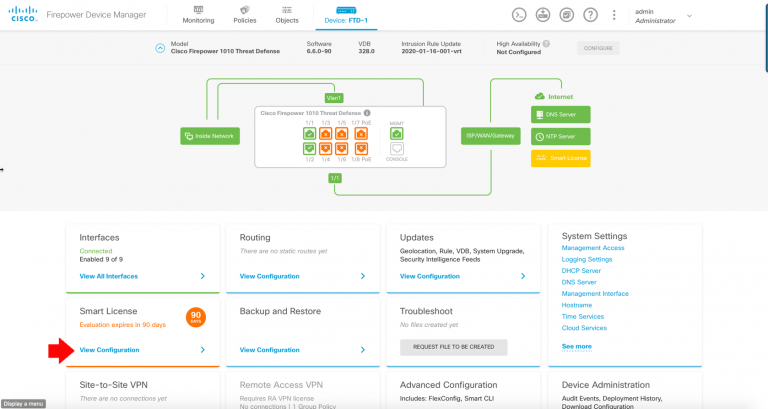Click the DNS Server node
The height and width of the screenshot is (409, 768).
561,115
